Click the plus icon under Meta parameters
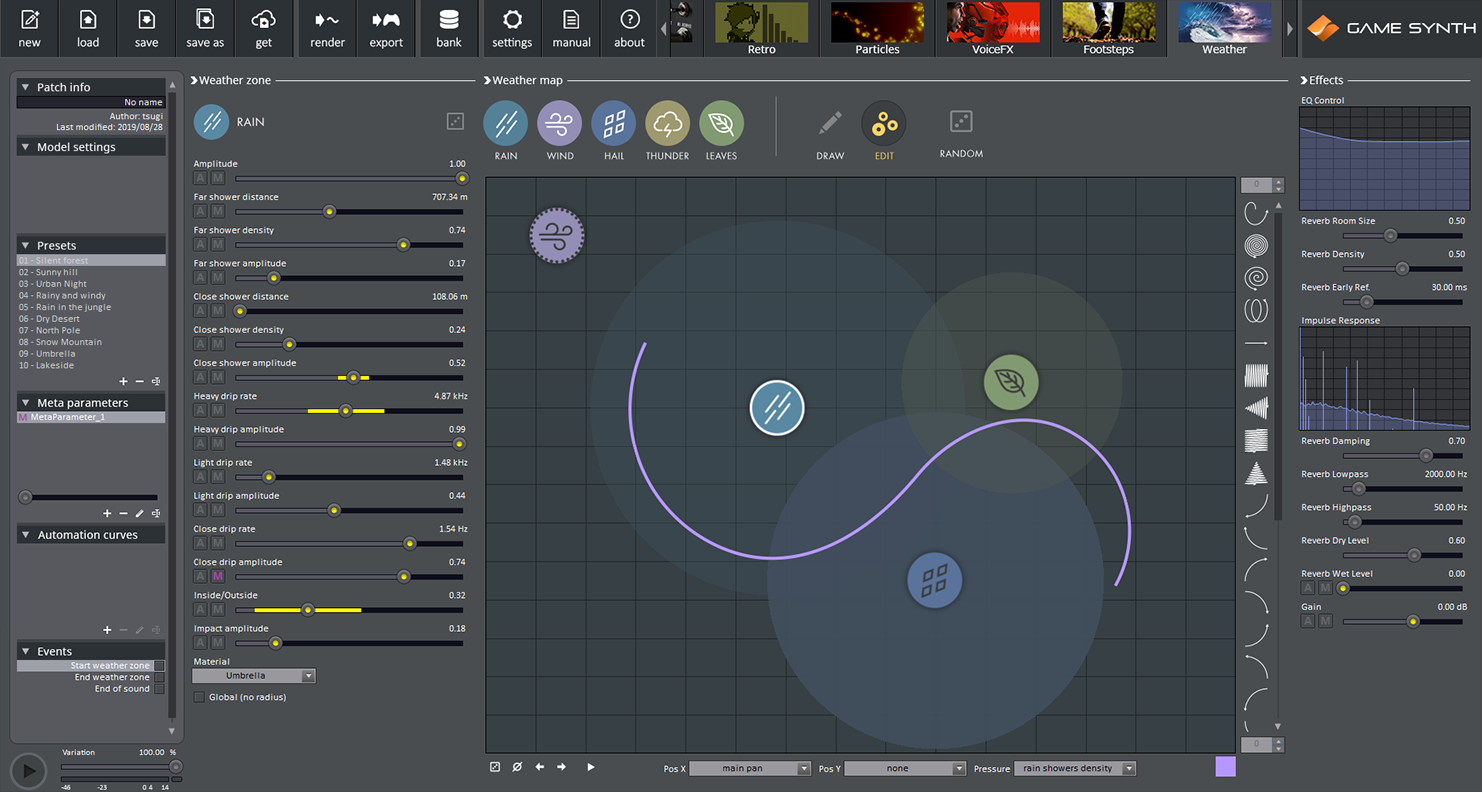1482x792 pixels. coord(107,513)
